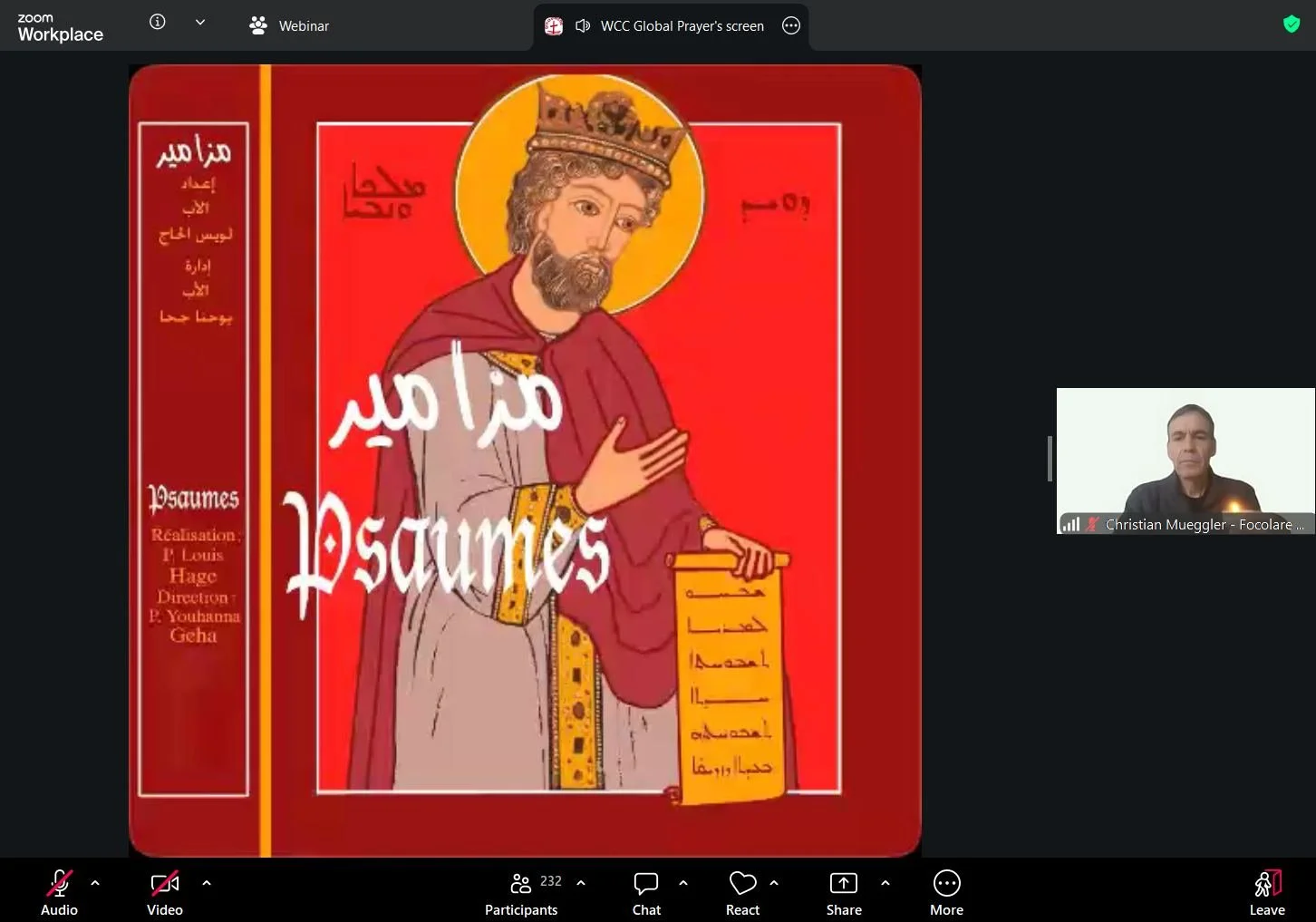Screen dimensions: 1316x922
Task: Click the connection signal bars icon
Action: click(1071, 524)
